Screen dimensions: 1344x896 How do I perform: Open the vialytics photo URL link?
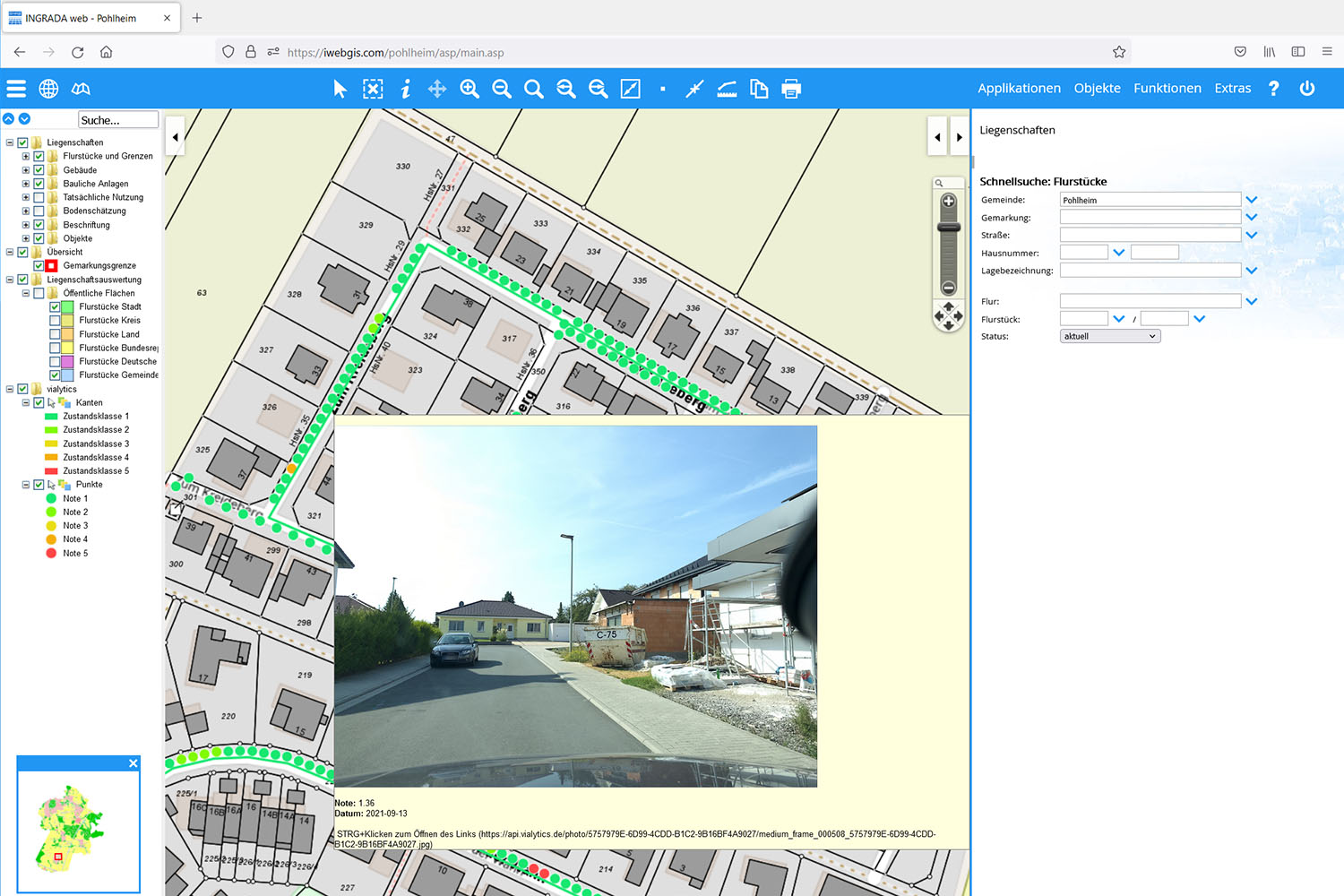tap(636, 839)
